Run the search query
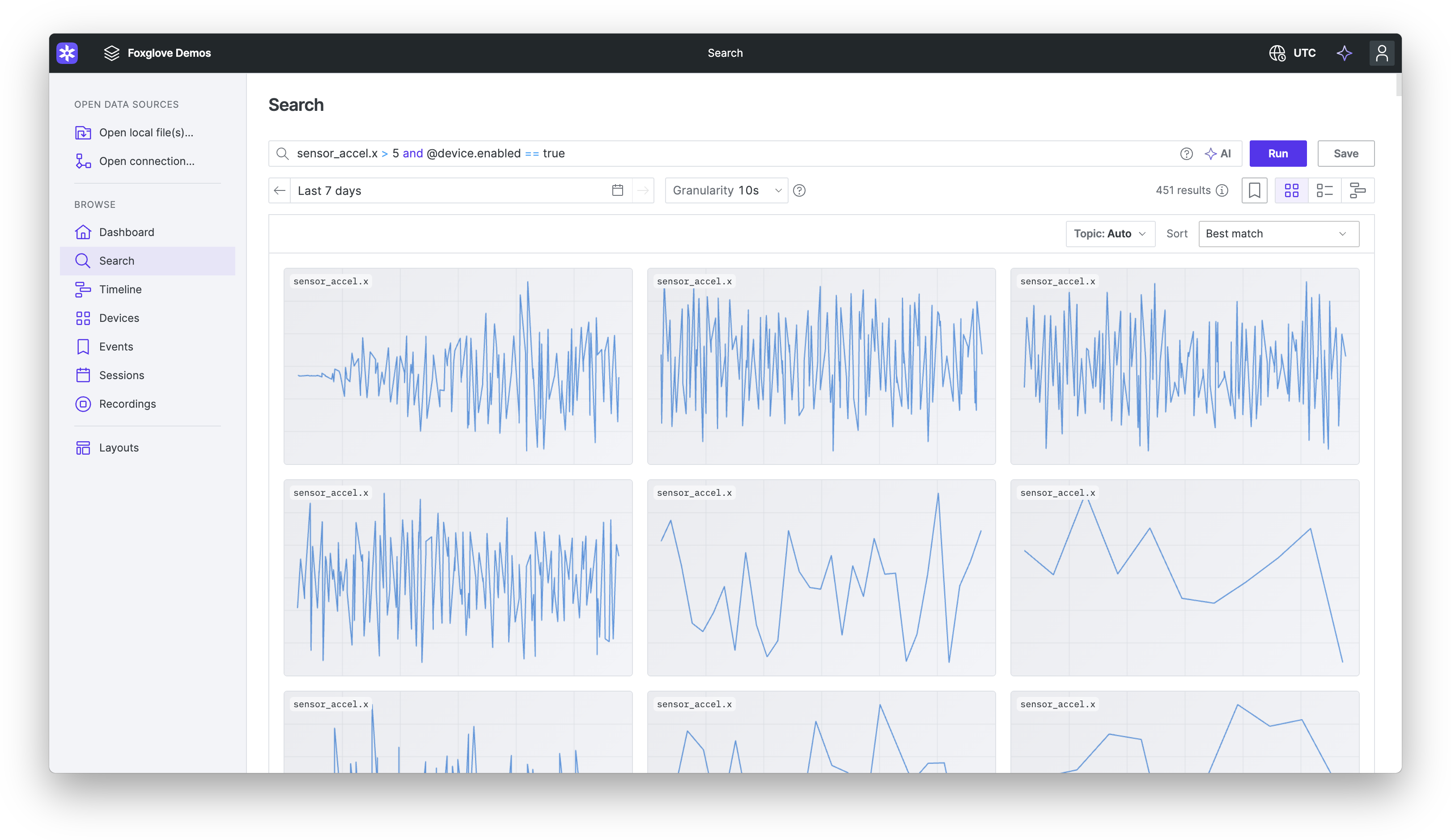Image resolution: width=1451 pixels, height=840 pixels. [1278, 154]
